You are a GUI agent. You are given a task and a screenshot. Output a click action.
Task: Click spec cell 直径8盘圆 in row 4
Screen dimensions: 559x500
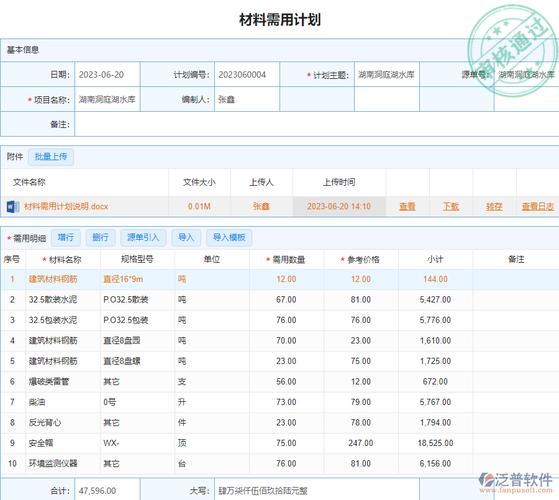coord(122,341)
